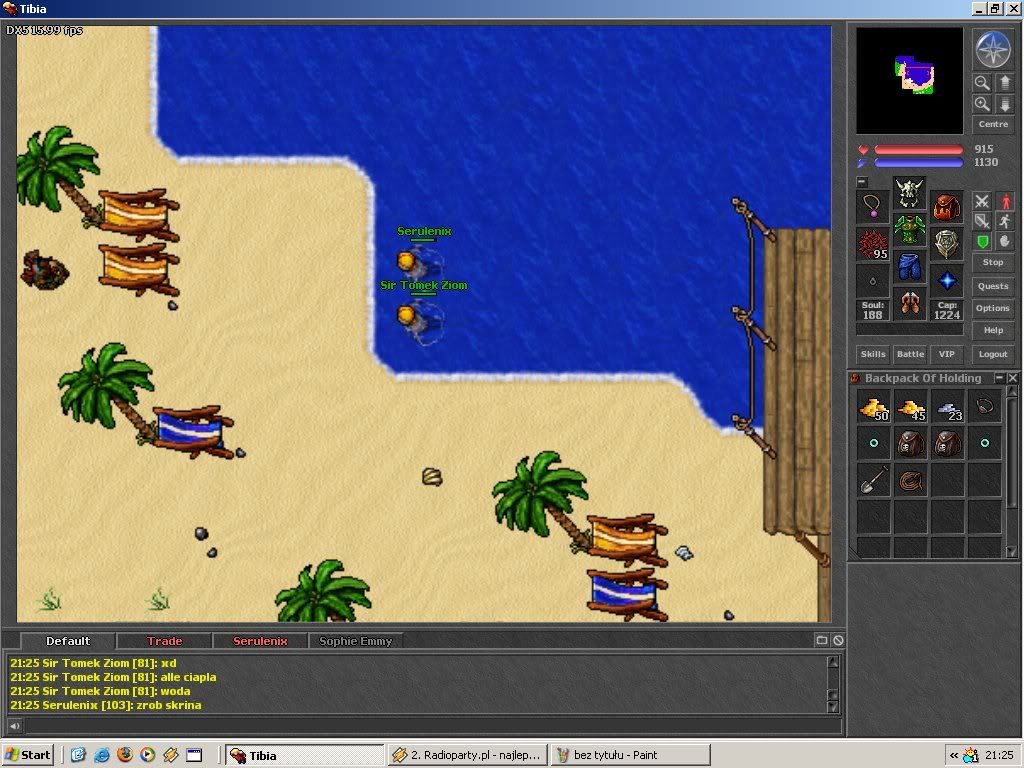Select the silver shield slot
The height and width of the screenshot is (768, 1024).
tap(947, 244)
